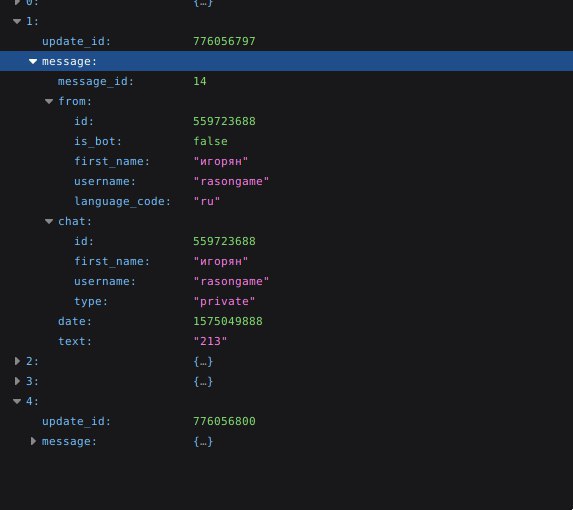573x510 pixels.
Task: Collapse array item 1
Action: click(x=17, y=21)
